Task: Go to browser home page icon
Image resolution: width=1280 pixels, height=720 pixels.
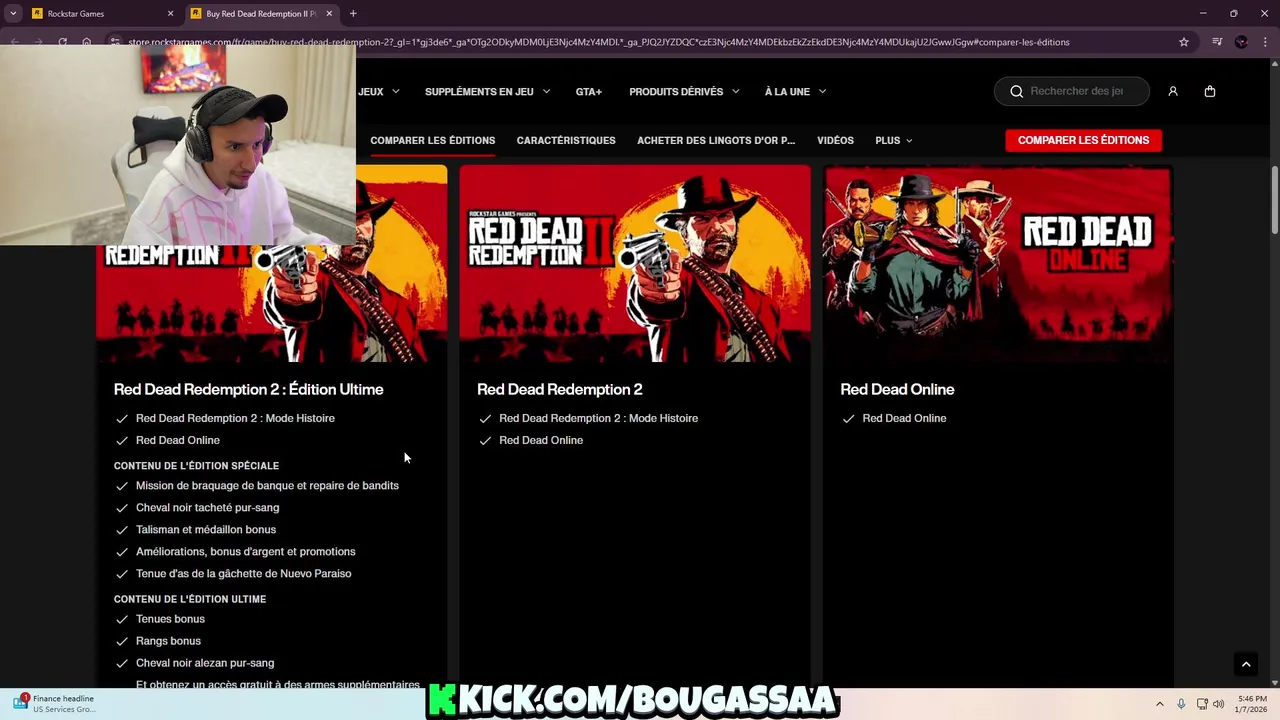Action: click(87, 42)
